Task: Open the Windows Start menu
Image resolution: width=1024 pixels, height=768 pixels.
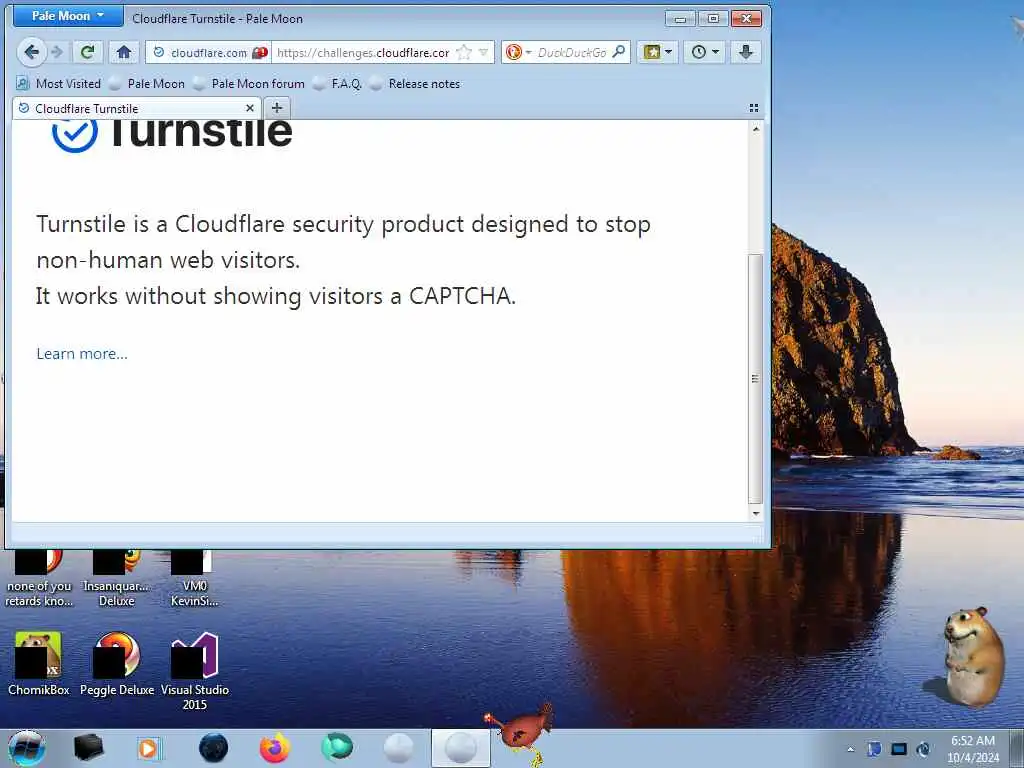Action: 27,748
